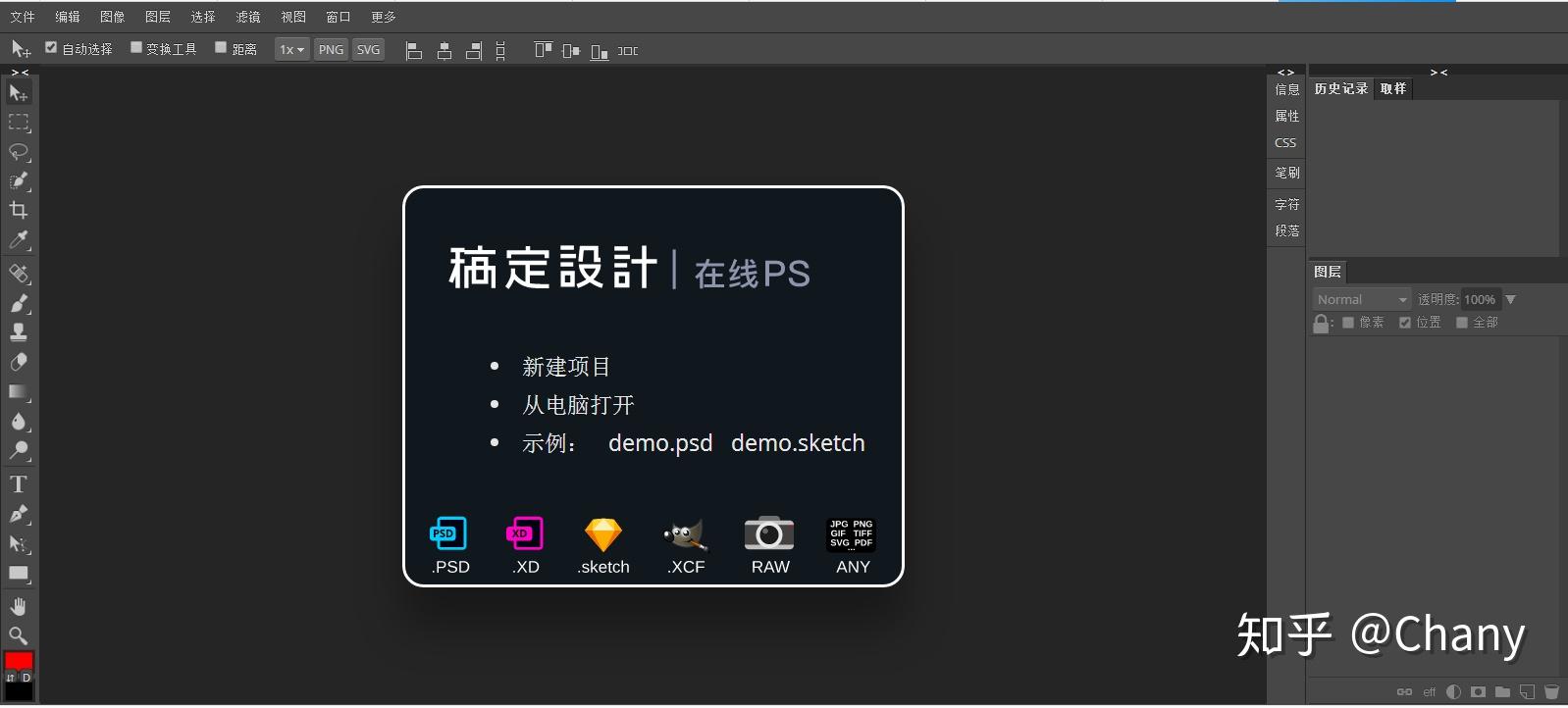Select the Eraser tool

click(19, 362)
